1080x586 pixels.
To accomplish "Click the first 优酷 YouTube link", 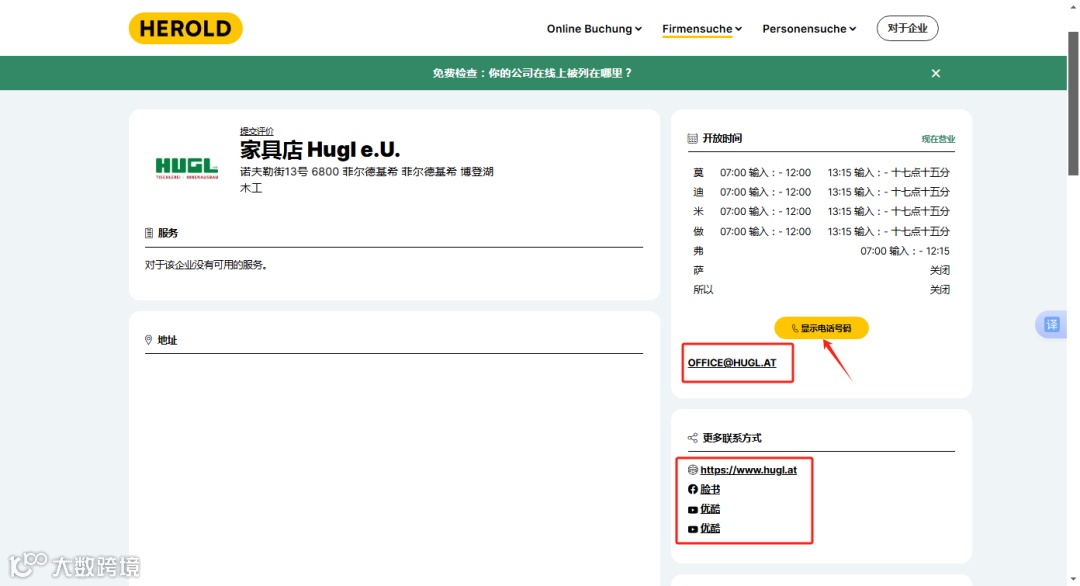I will click(x=710, y=509).
